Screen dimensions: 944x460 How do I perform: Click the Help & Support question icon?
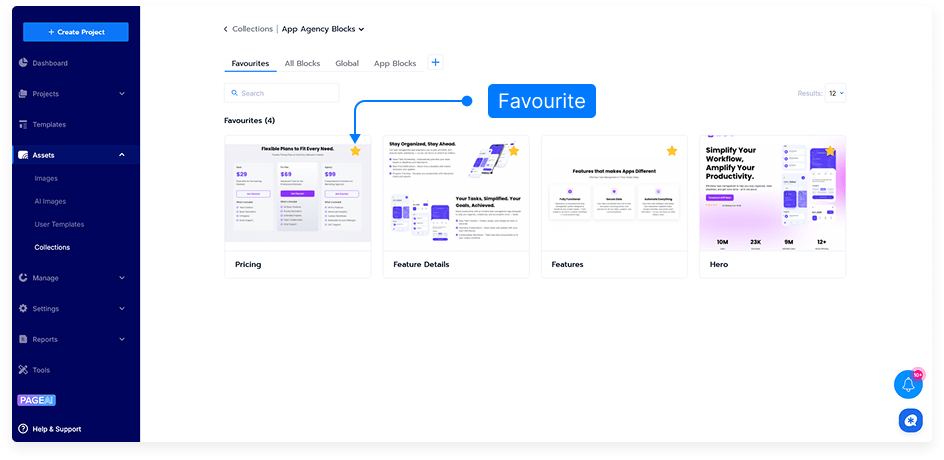click(23, 429)
